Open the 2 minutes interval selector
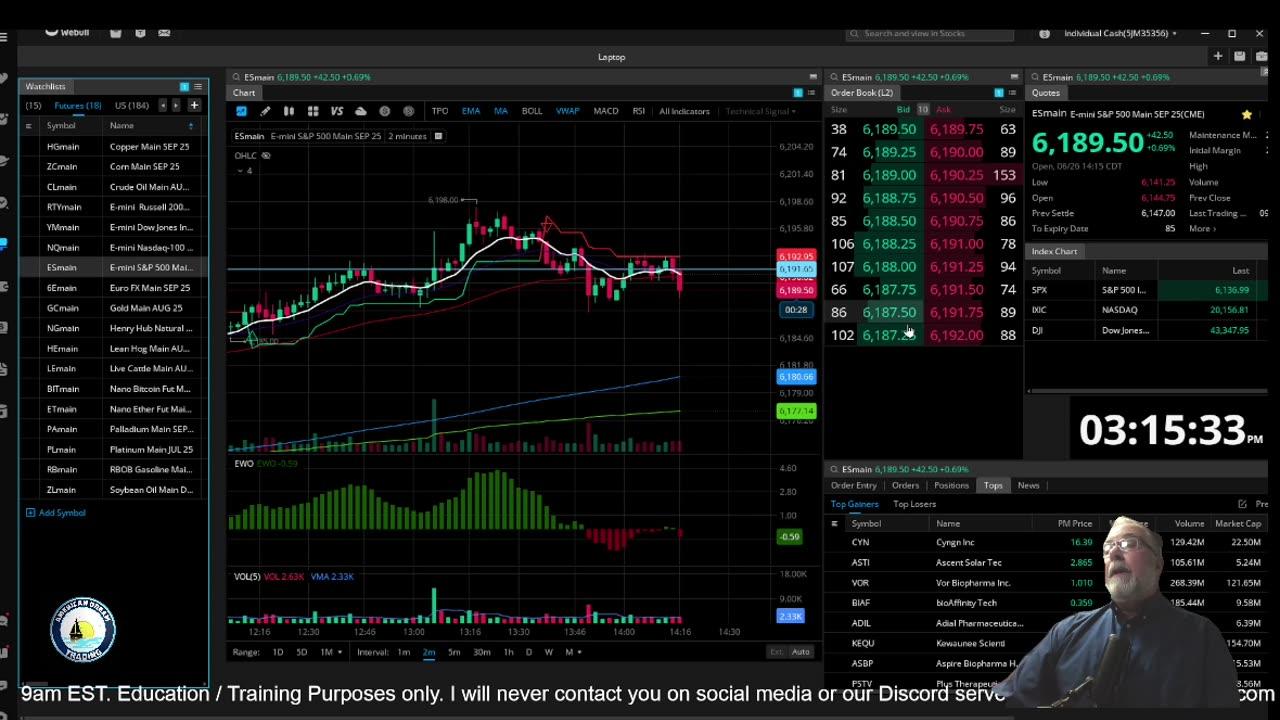The width and height of the screenshot is (1280, 720). (x=407, y=136)
